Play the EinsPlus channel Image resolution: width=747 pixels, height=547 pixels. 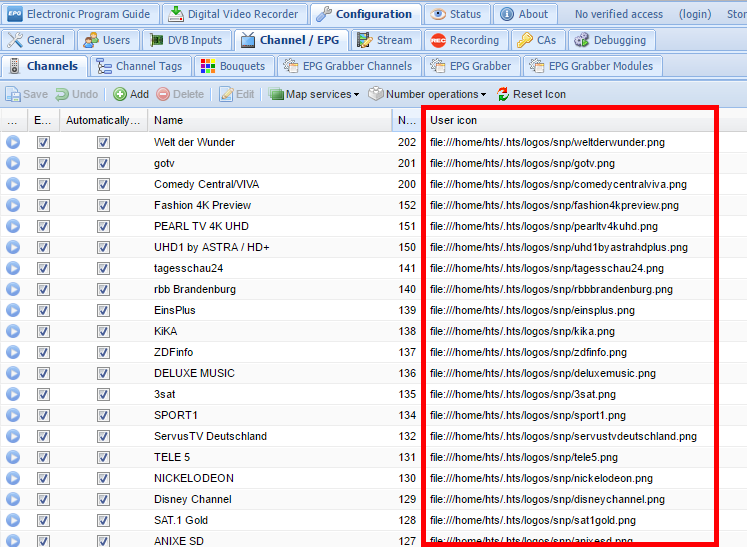click(13, 310)
